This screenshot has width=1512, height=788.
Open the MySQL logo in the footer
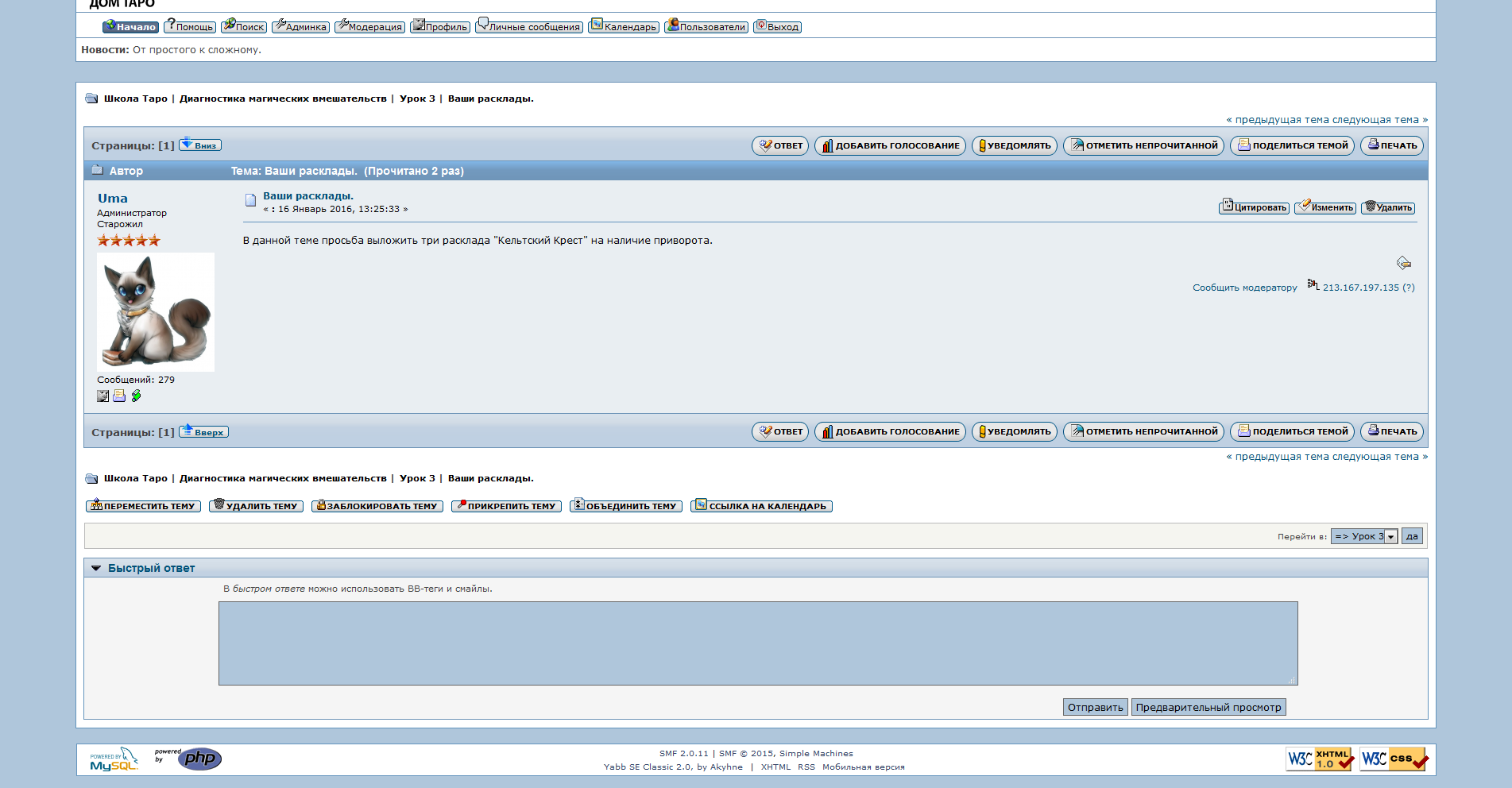[x=114, y=759]
